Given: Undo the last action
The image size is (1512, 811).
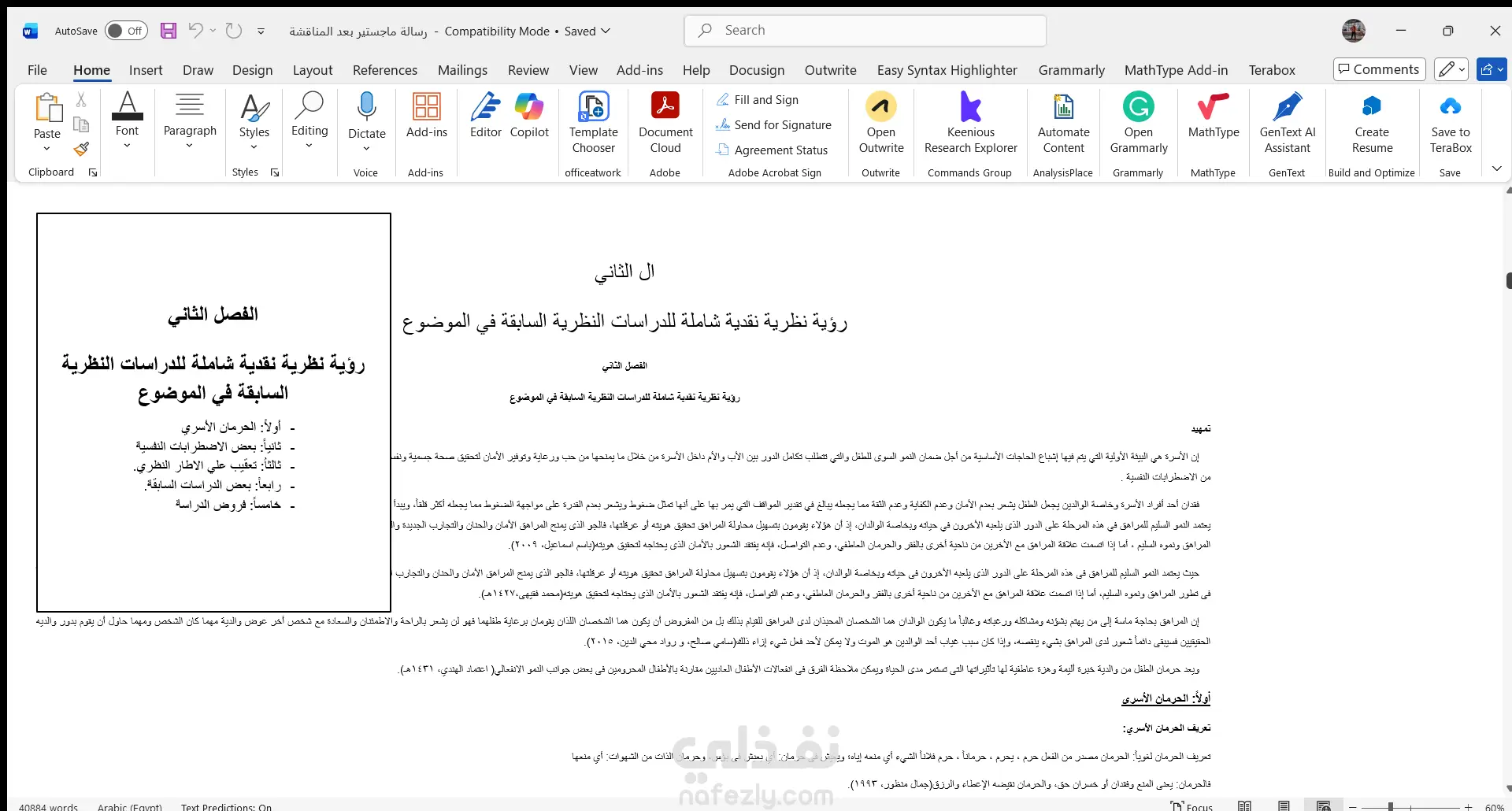Looking at the screenshot, I should pos(196,31).
